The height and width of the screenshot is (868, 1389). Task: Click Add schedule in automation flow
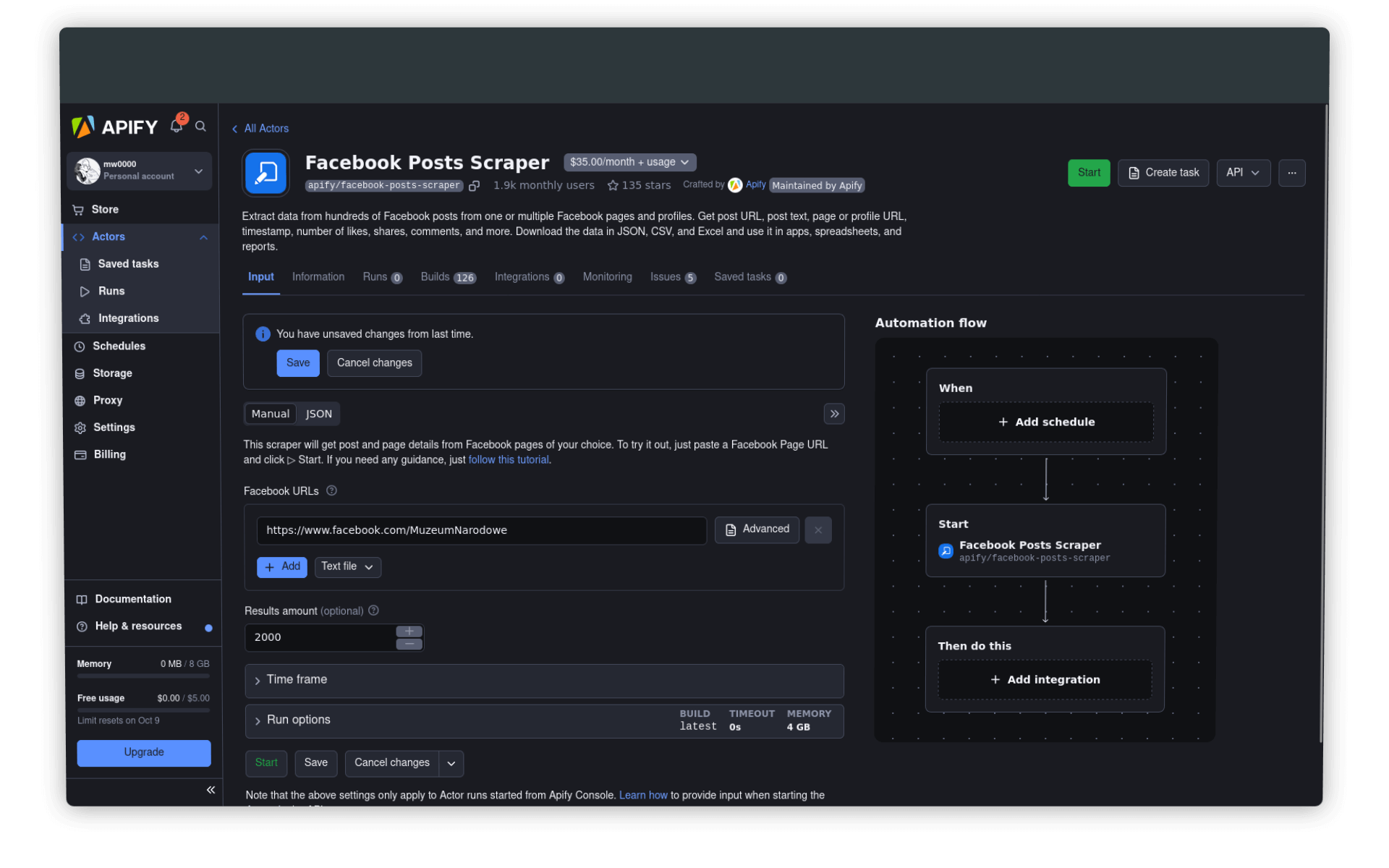(x=1046, y=422)
